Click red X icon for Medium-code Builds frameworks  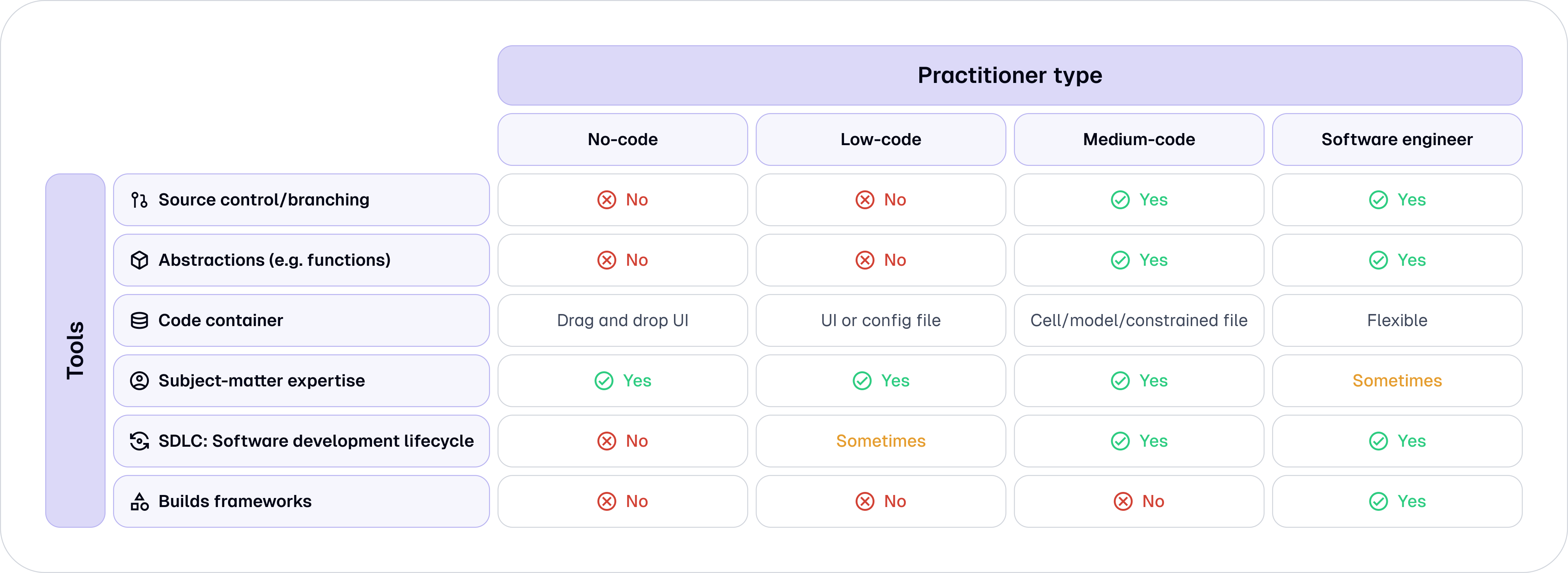tap(1123, 501)
